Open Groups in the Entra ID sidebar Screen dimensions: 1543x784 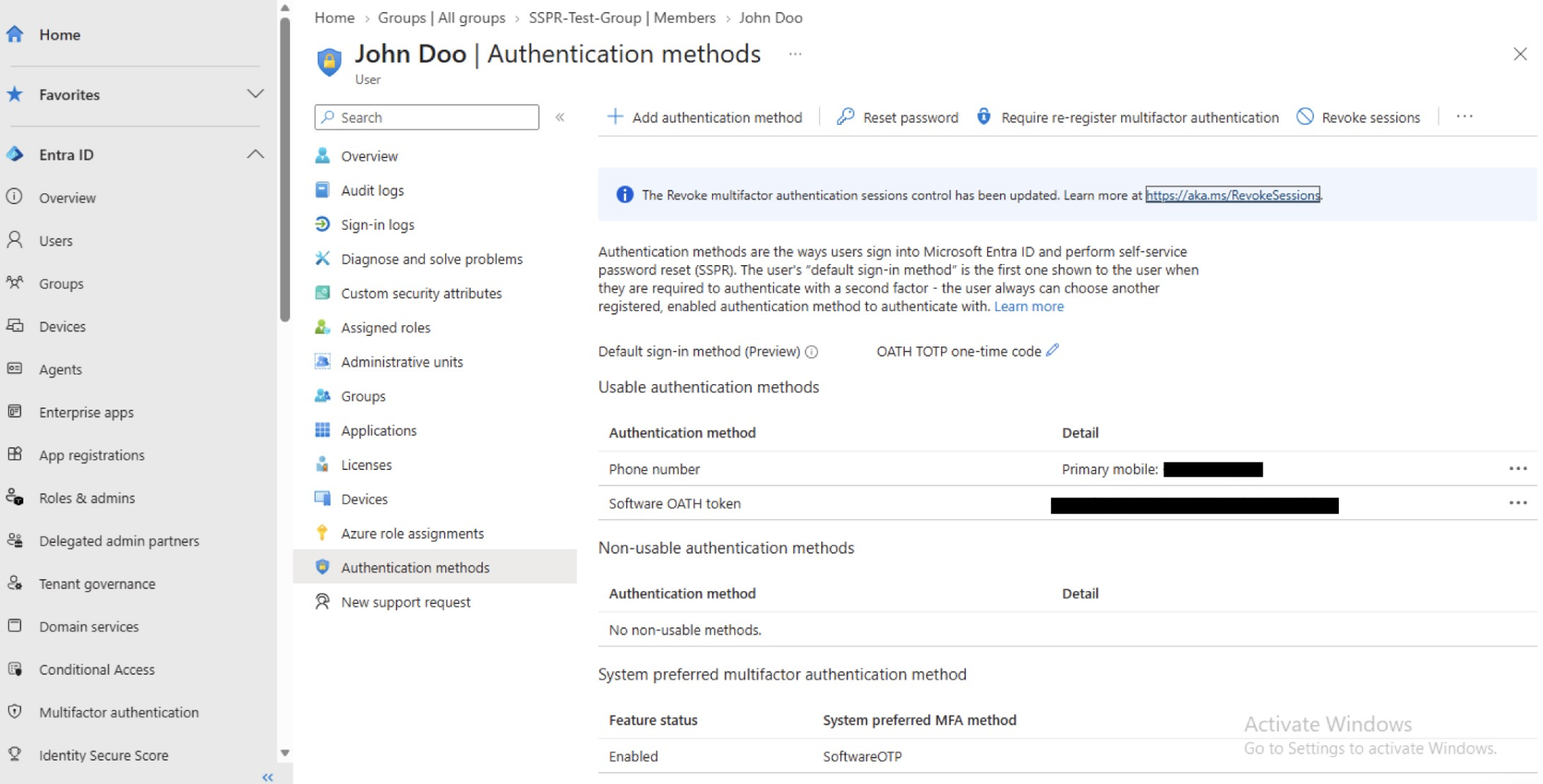click(61, 284)
